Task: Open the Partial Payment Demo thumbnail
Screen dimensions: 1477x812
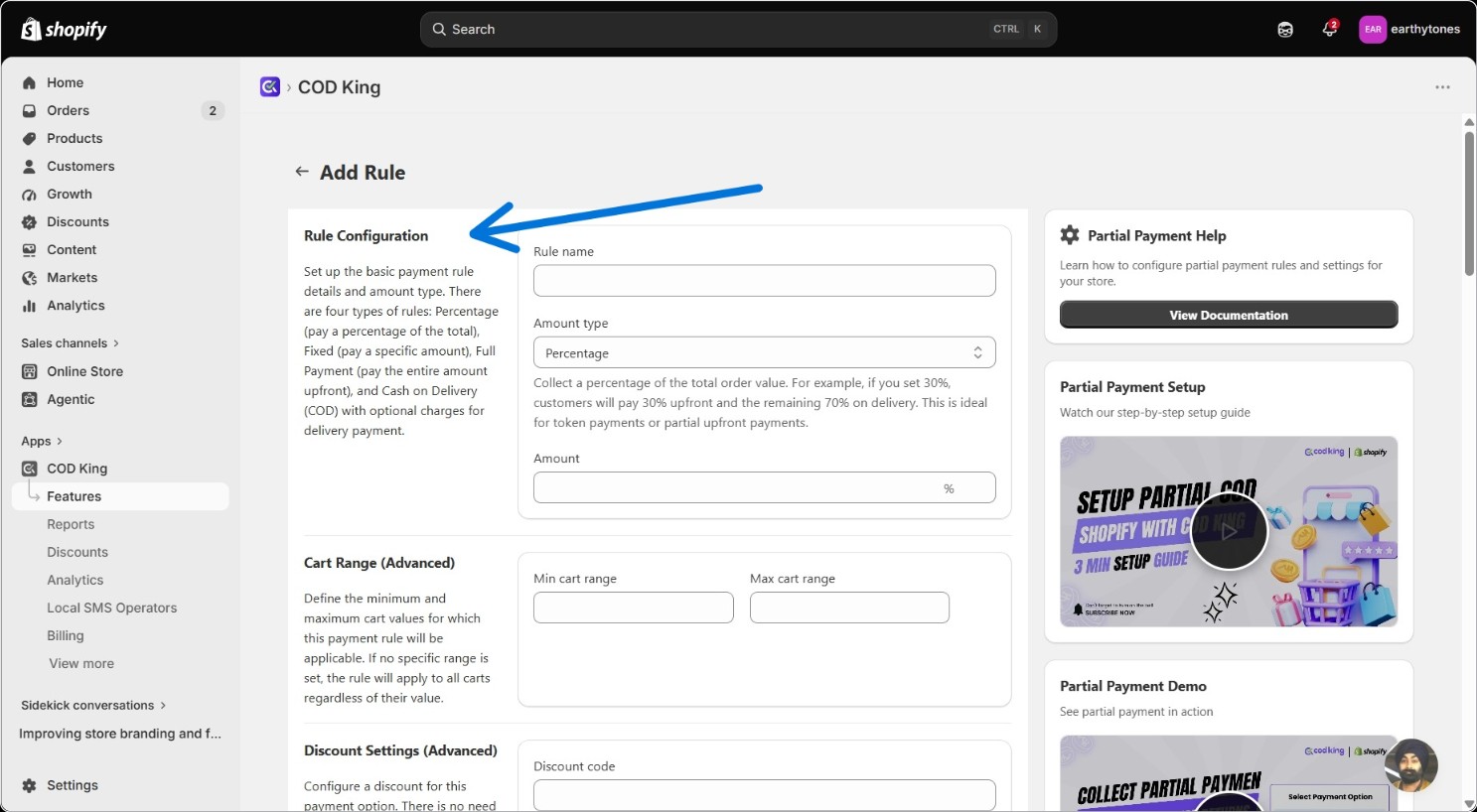Action: pyautogui.click(x=1229, y=773)
